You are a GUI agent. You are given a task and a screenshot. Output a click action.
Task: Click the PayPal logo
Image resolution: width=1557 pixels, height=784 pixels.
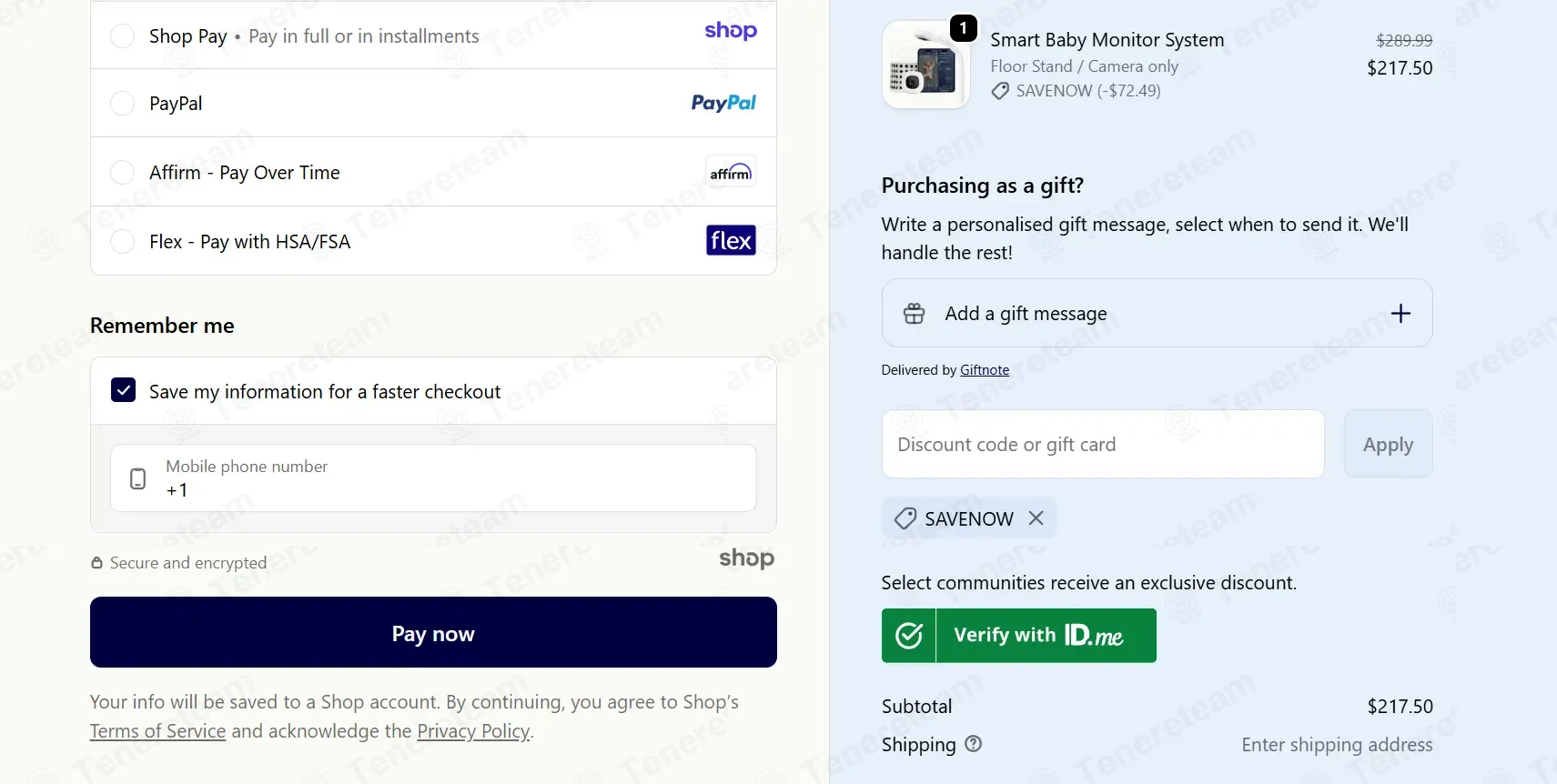coord(723,103)
